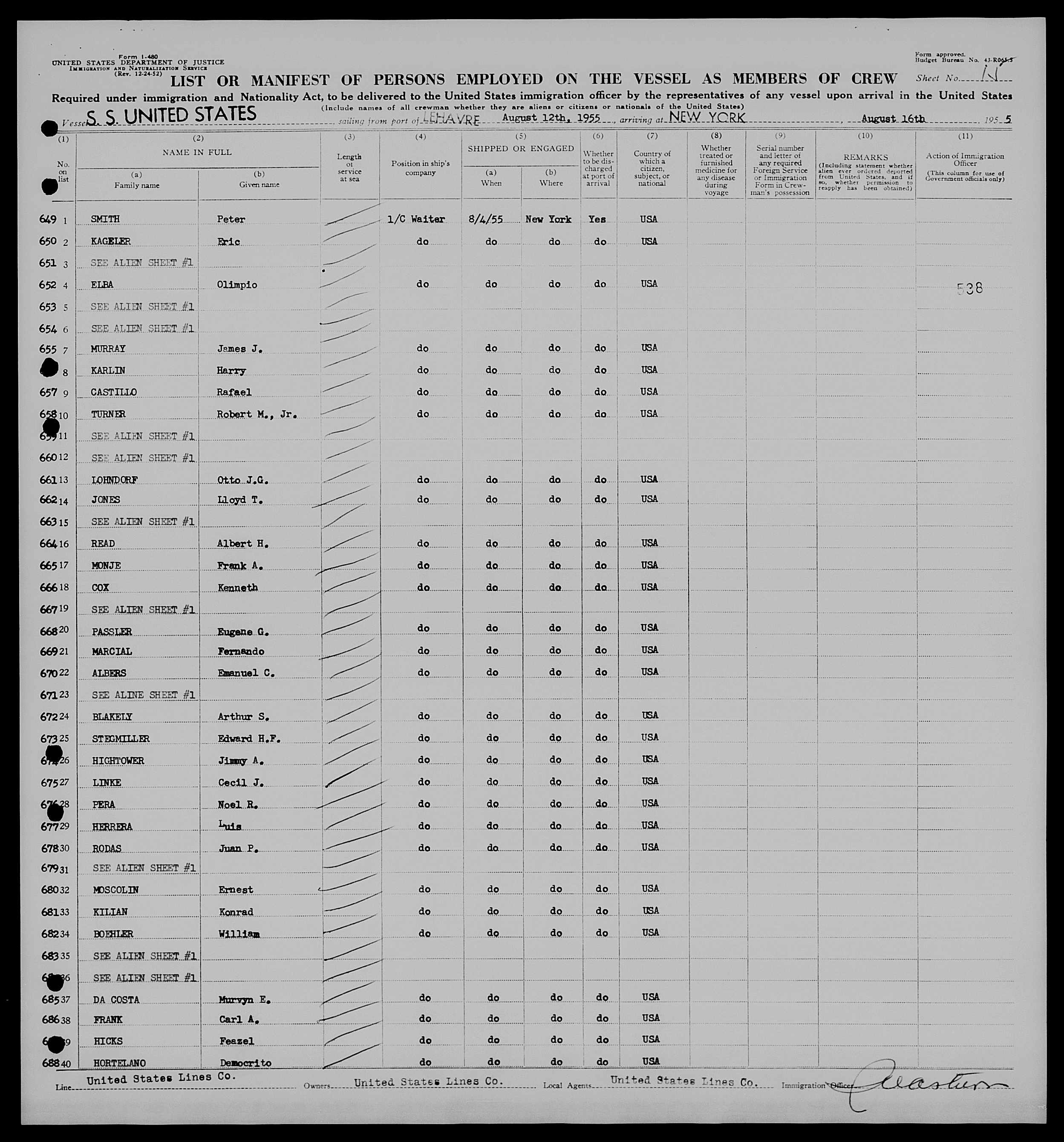Click the family name MOSCOLIN

click(x=116, y=890)
